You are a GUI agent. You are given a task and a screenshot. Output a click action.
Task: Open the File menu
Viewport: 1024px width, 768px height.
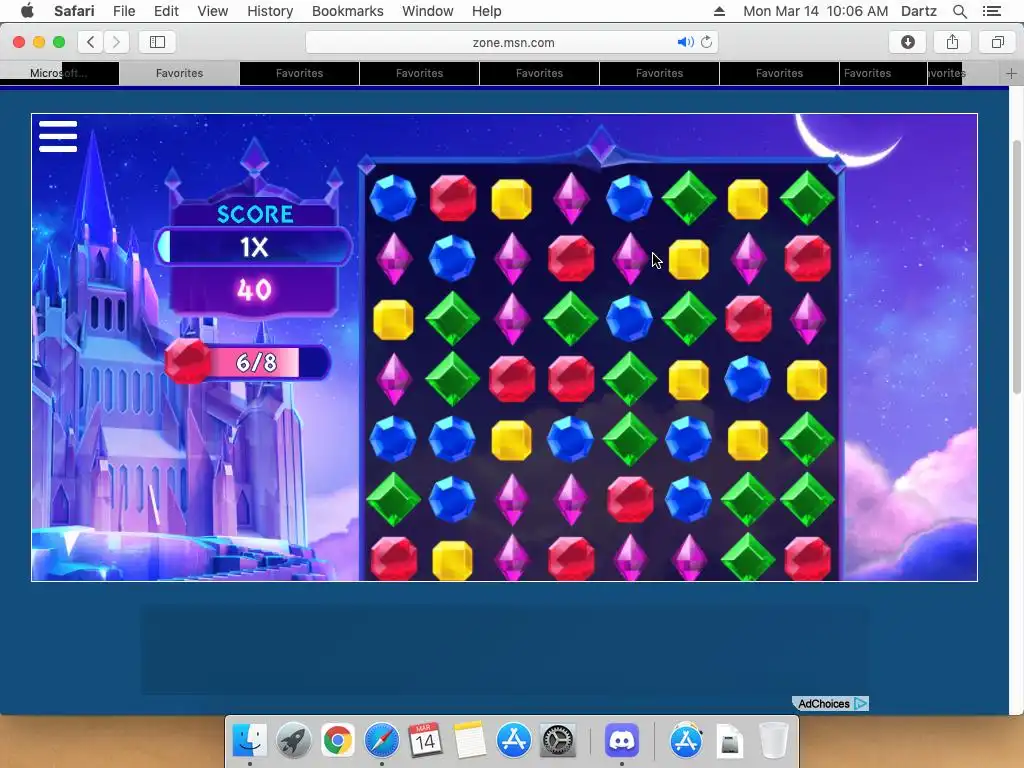tap(123, 11)
